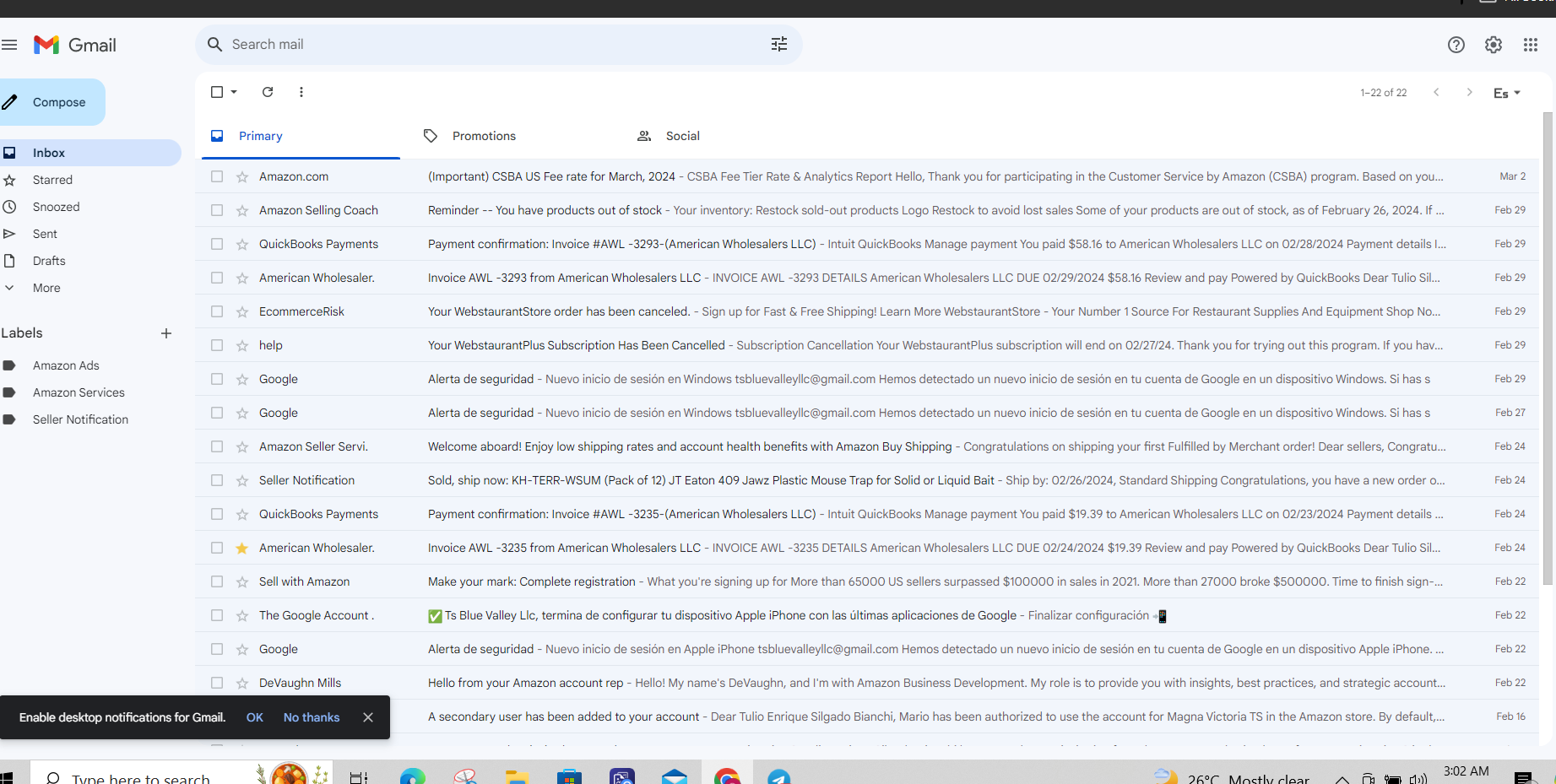The width and height of the screenshot is (1556, 784).
Task: Click OK to enable desktop notifications
Action: 255,717
